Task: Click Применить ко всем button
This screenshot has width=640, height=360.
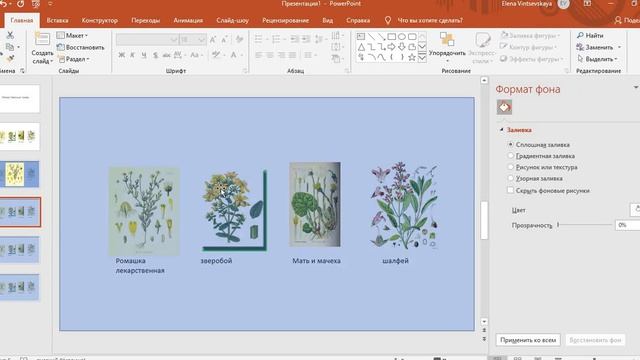Action: pos(528,340)
